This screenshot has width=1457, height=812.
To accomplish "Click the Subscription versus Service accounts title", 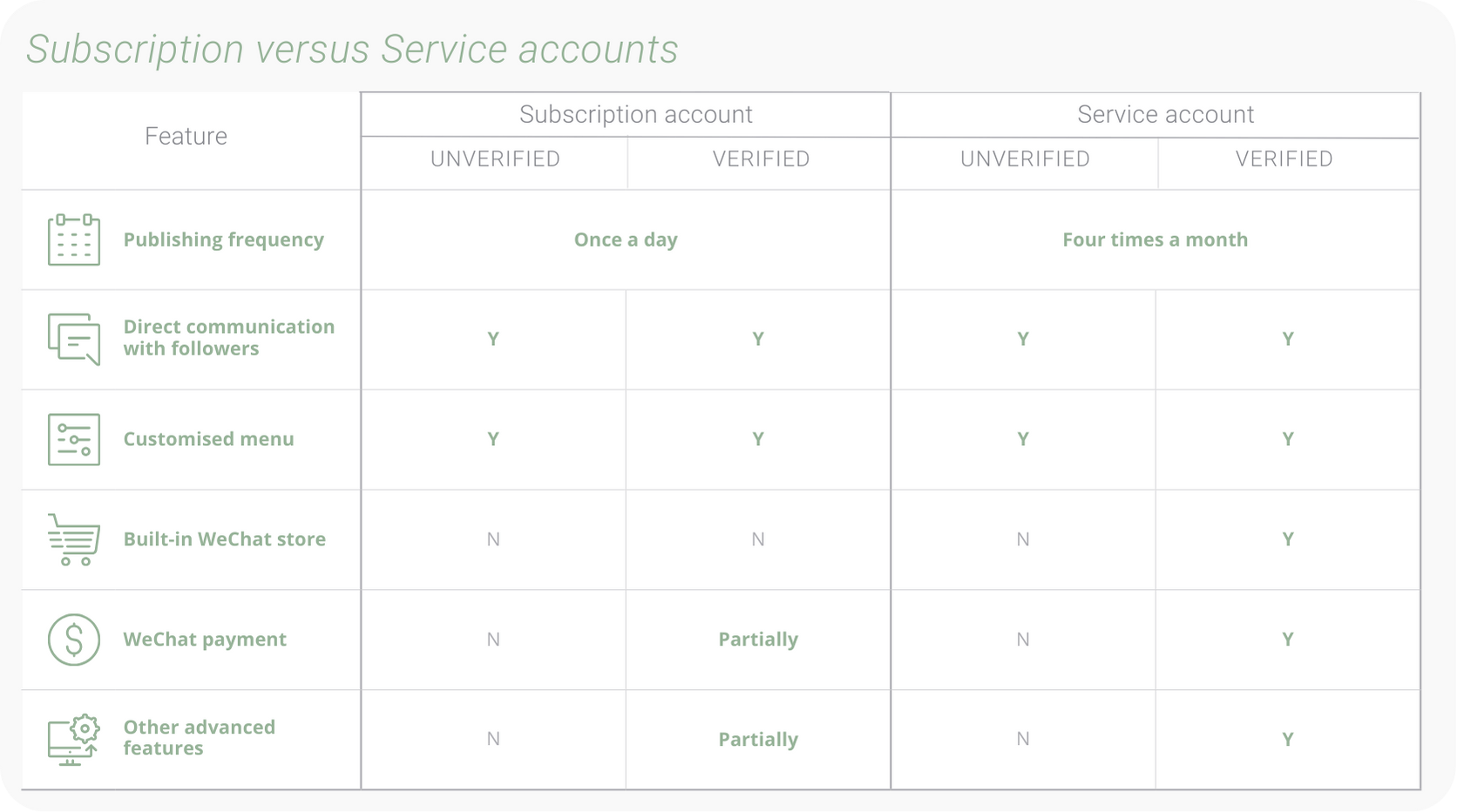I will [x=352, y=50].
